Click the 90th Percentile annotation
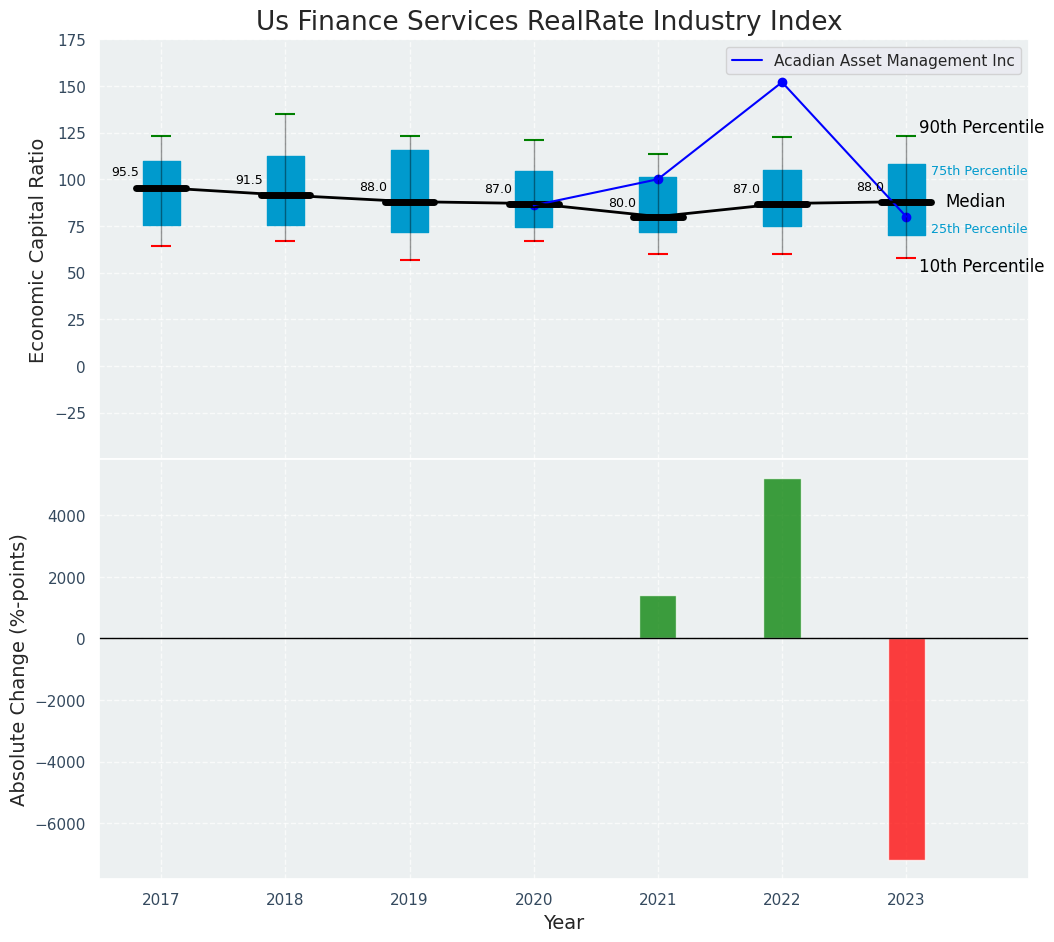 click(980, 128)
